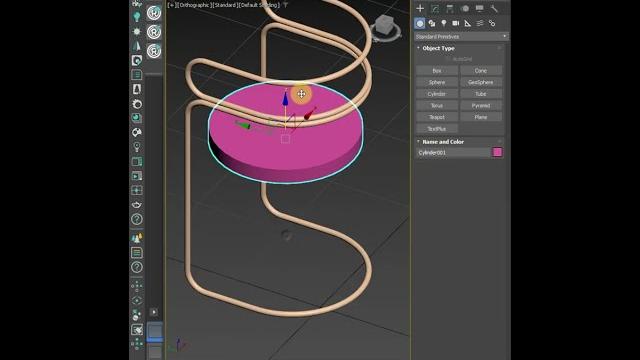640x360 pixels.
Task: Open the Display command panel tab
Action: pyautogui.click(x=480, y=9)
